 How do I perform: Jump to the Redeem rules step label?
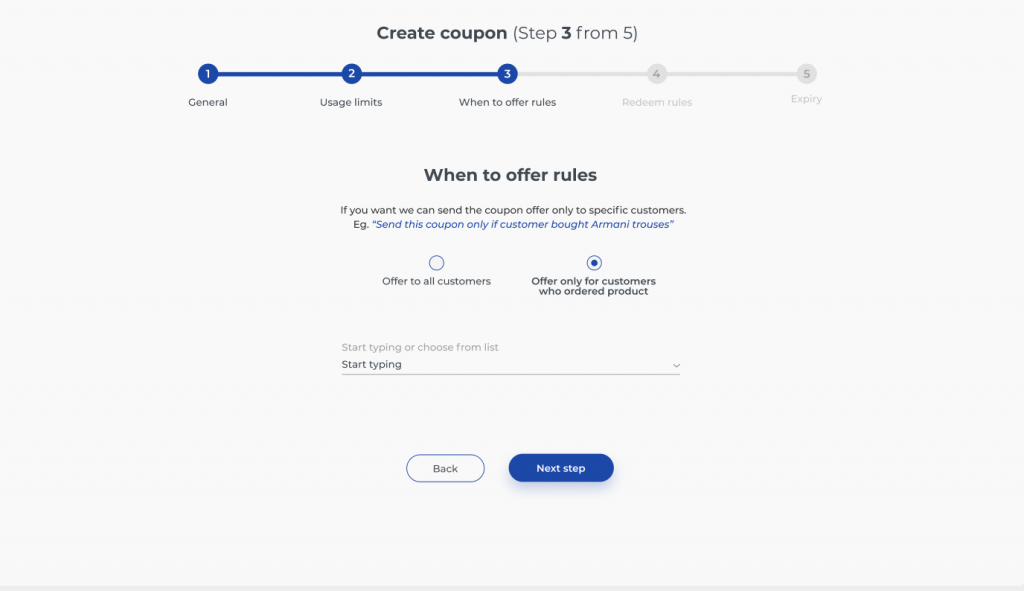(x=657, y=102)
